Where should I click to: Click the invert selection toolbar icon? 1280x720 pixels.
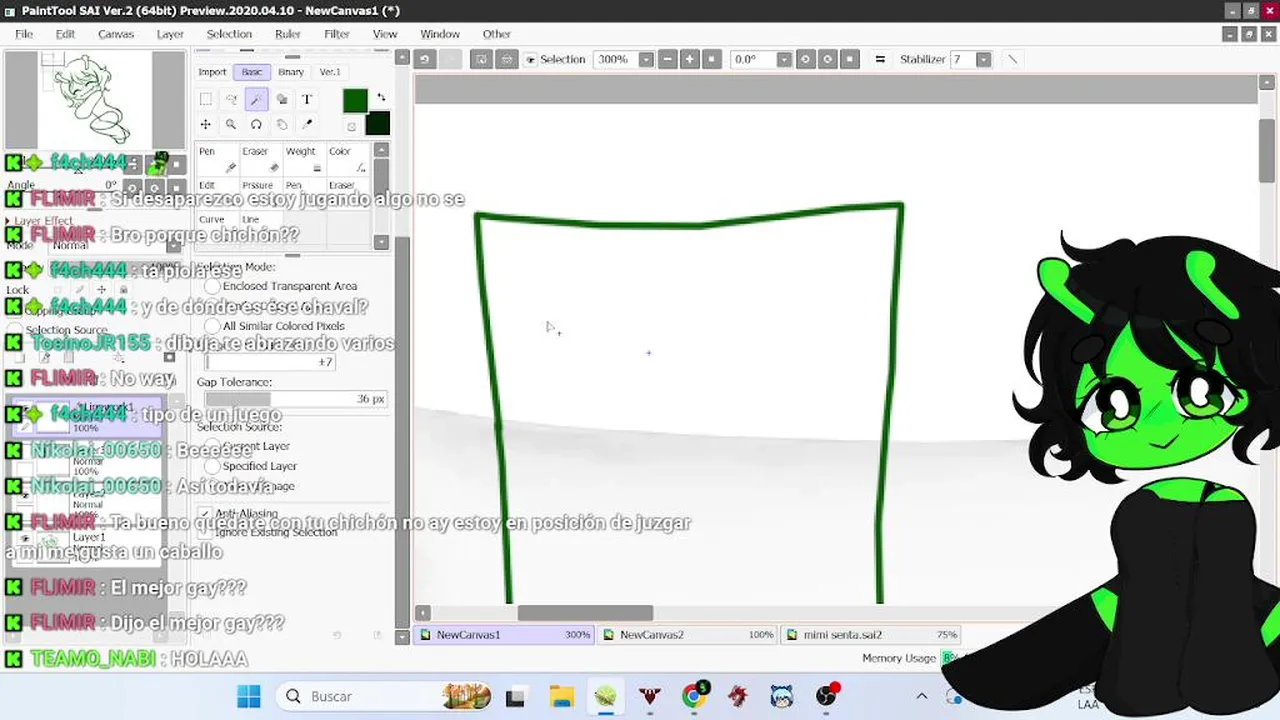(507, 59)
